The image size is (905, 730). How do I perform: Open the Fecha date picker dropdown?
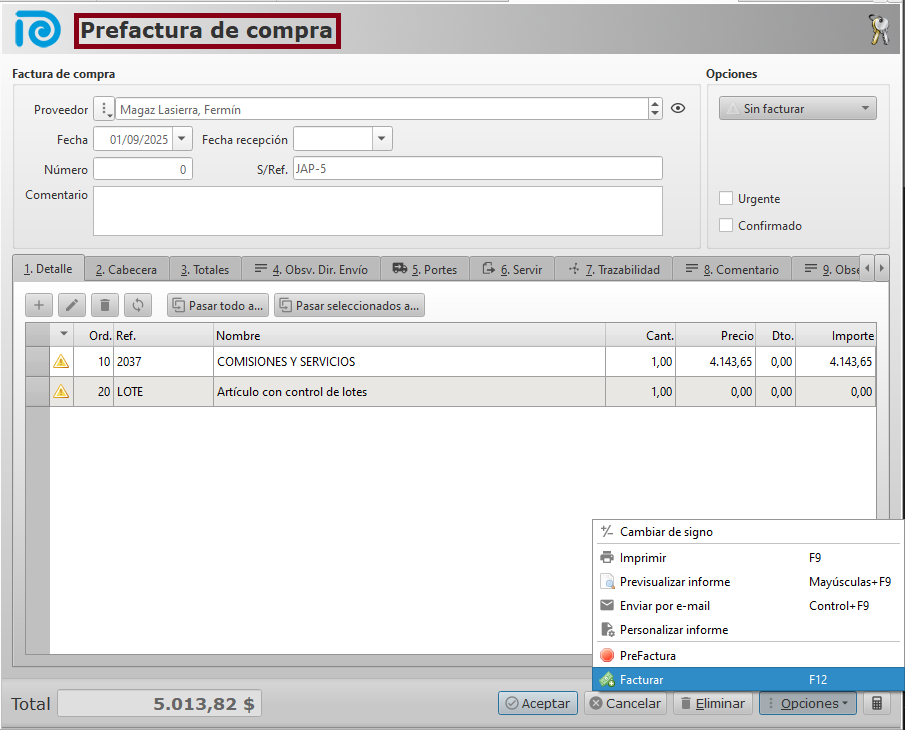182,140
